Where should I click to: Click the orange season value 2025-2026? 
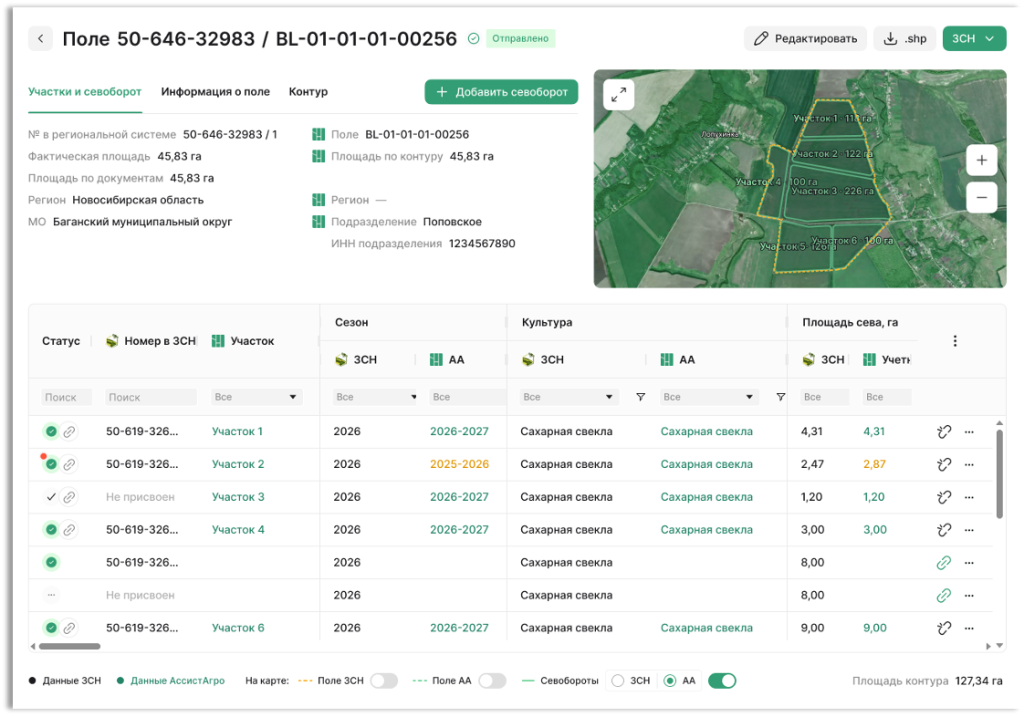[x=459, y=464]
